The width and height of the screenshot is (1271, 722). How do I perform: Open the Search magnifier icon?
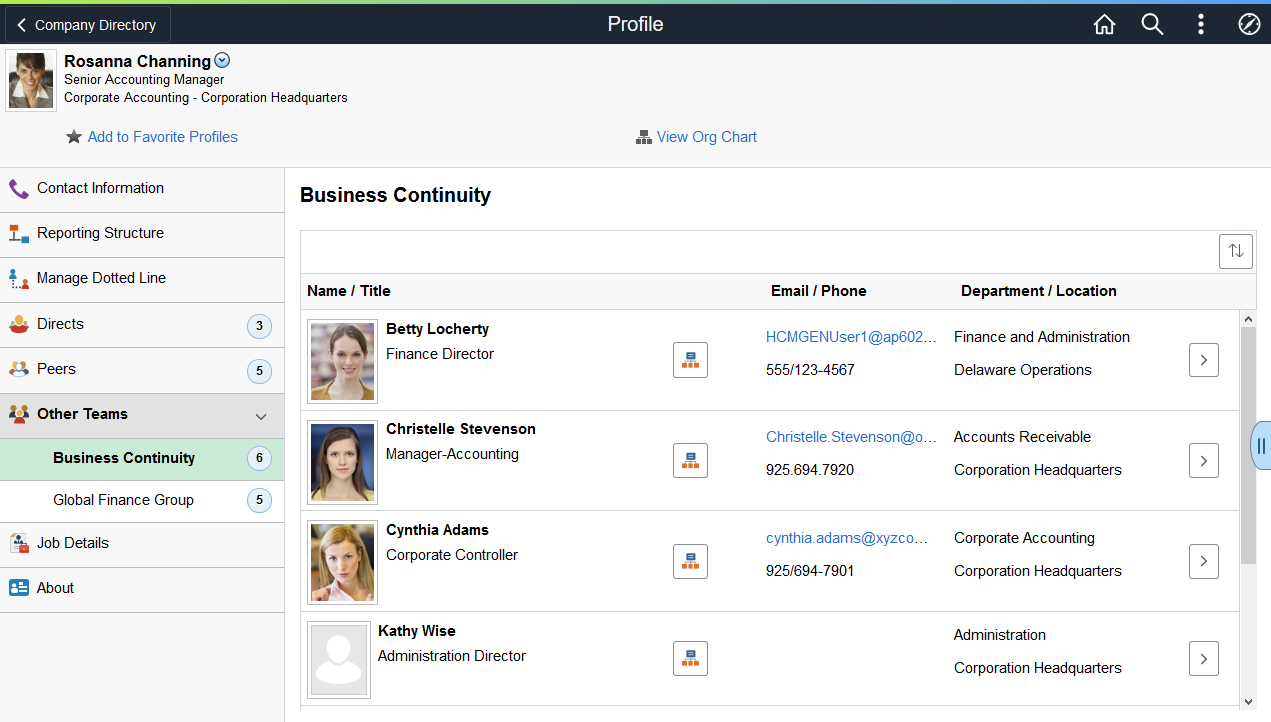(1153, 25)
